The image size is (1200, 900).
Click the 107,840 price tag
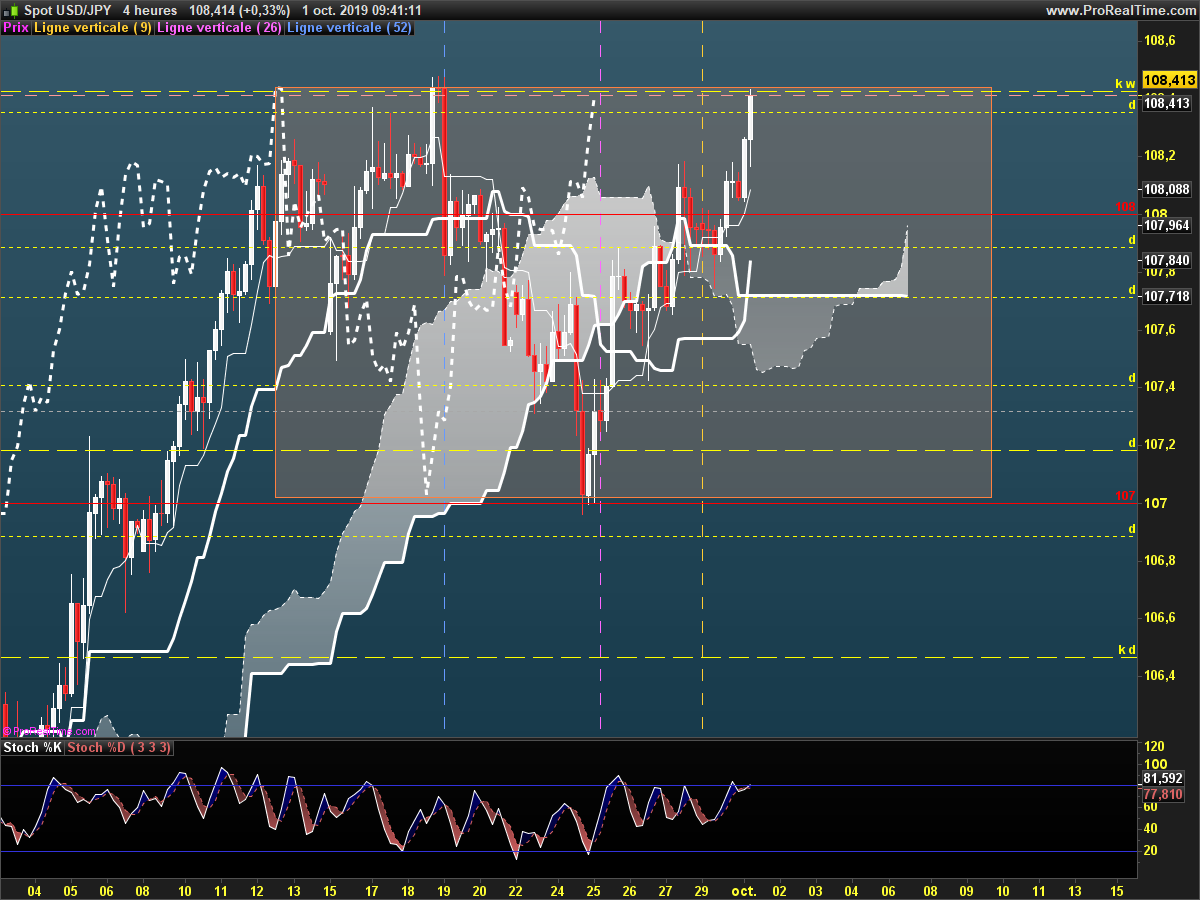(1167, 260)
